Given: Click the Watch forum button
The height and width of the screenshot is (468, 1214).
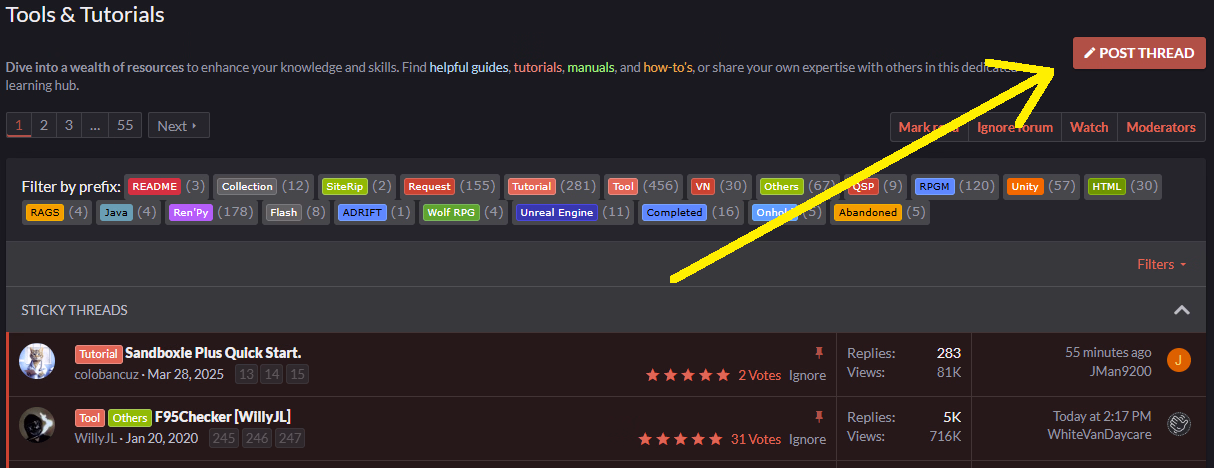Looking at the screenshot, I should pyautogui.click(x=1089, y=127).
